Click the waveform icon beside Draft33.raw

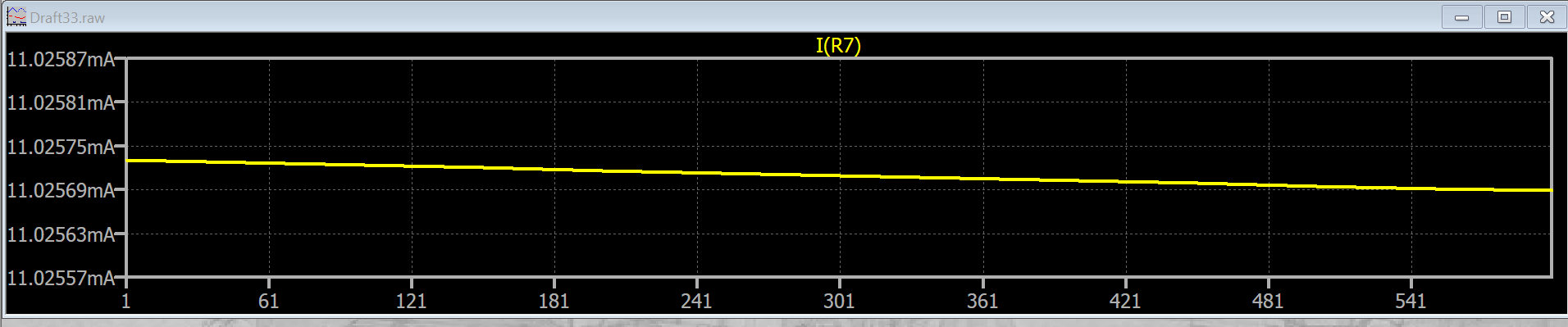(16, 16)
